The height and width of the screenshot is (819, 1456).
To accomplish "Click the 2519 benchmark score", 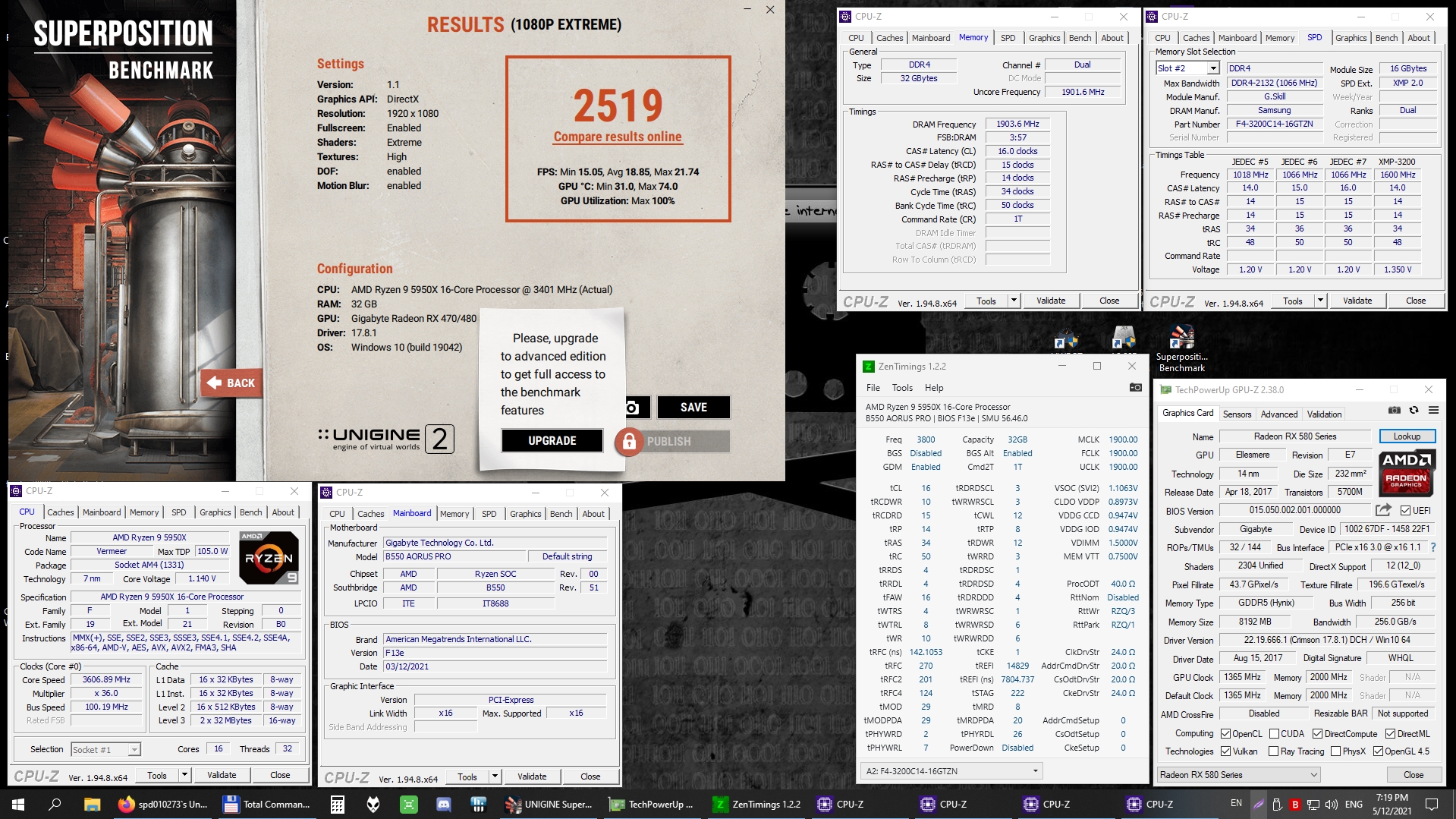I will click(618, 106).
